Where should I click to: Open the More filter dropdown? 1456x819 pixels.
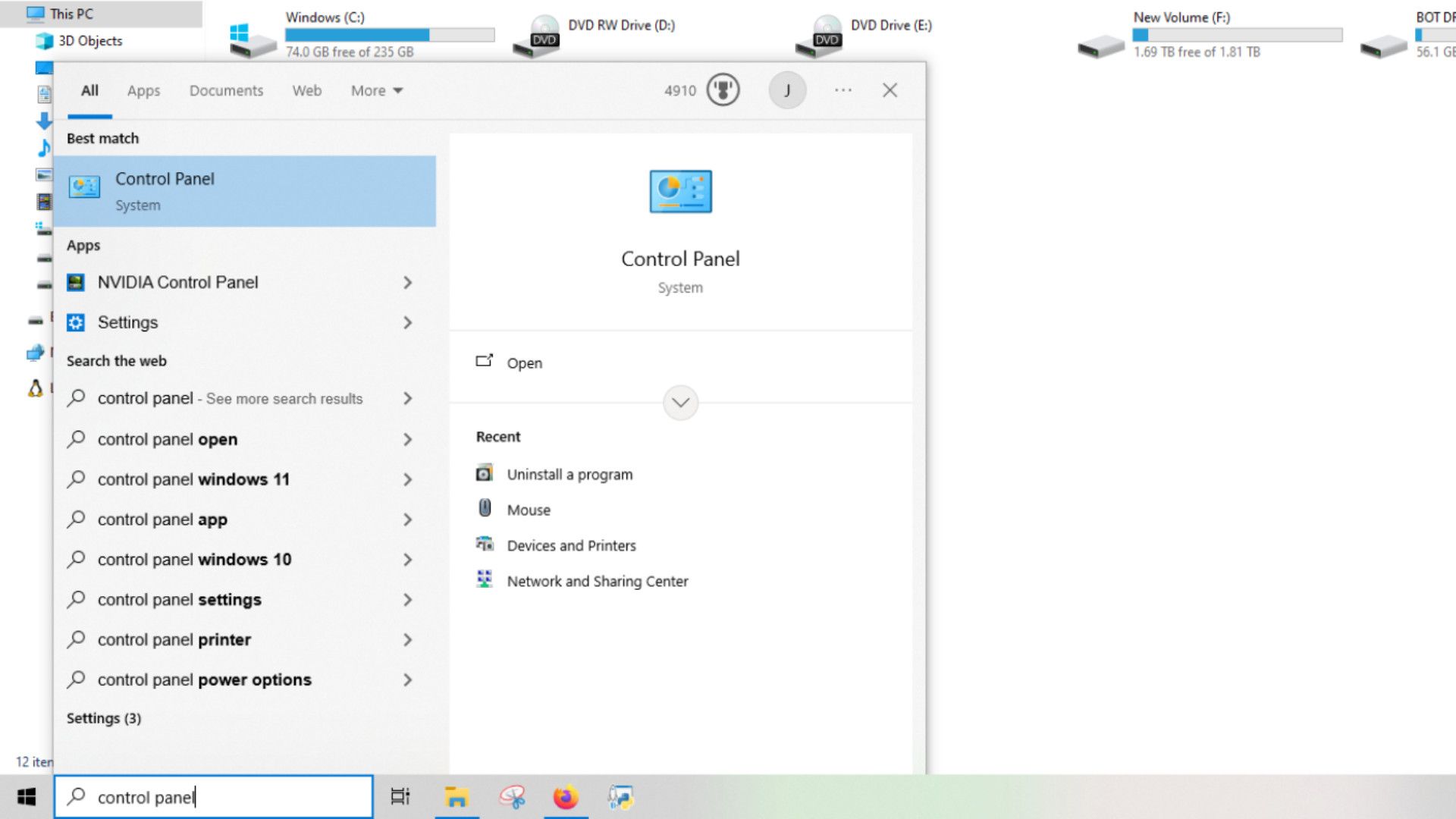click(377, 90)
